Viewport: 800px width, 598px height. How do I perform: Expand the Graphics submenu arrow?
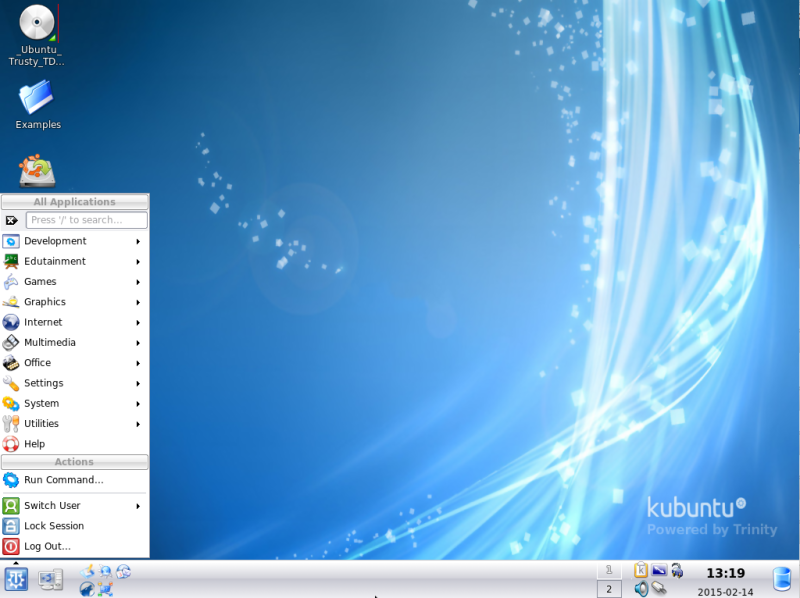[138, 303]
